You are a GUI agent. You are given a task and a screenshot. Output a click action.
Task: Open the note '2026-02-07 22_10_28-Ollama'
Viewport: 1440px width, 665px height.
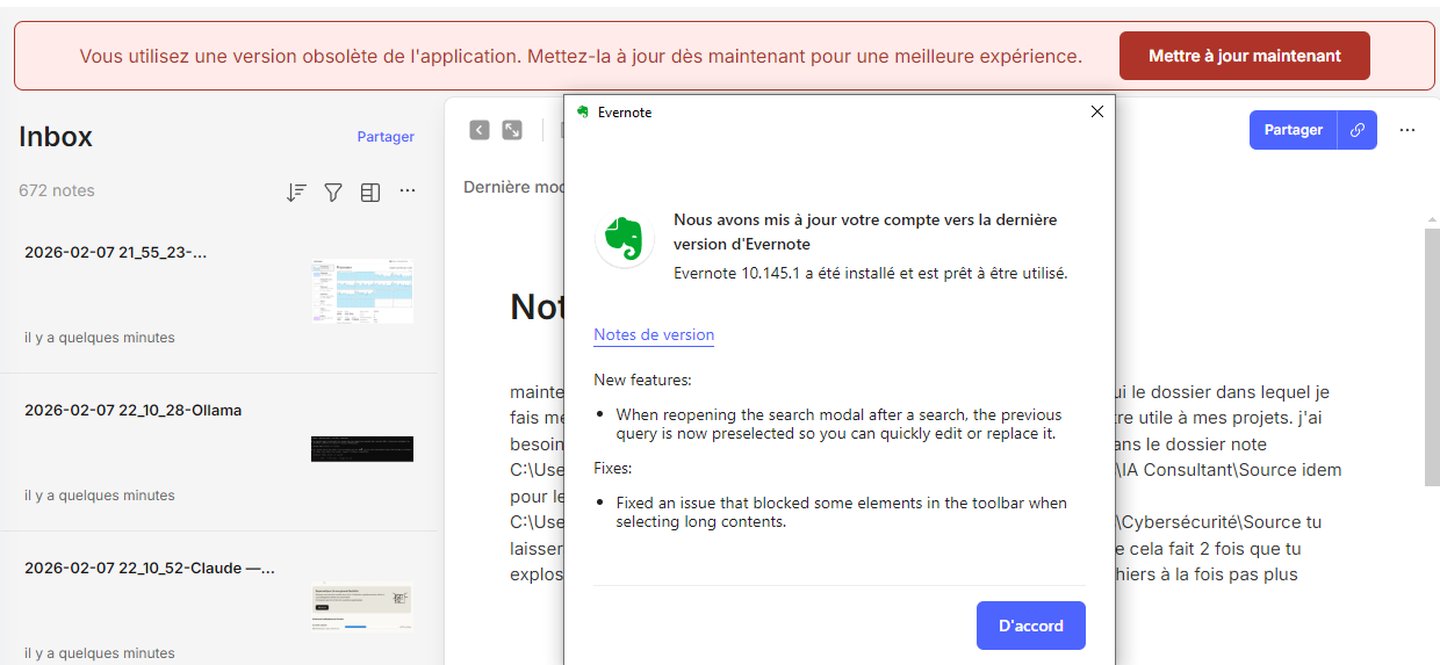pos(219,452)
